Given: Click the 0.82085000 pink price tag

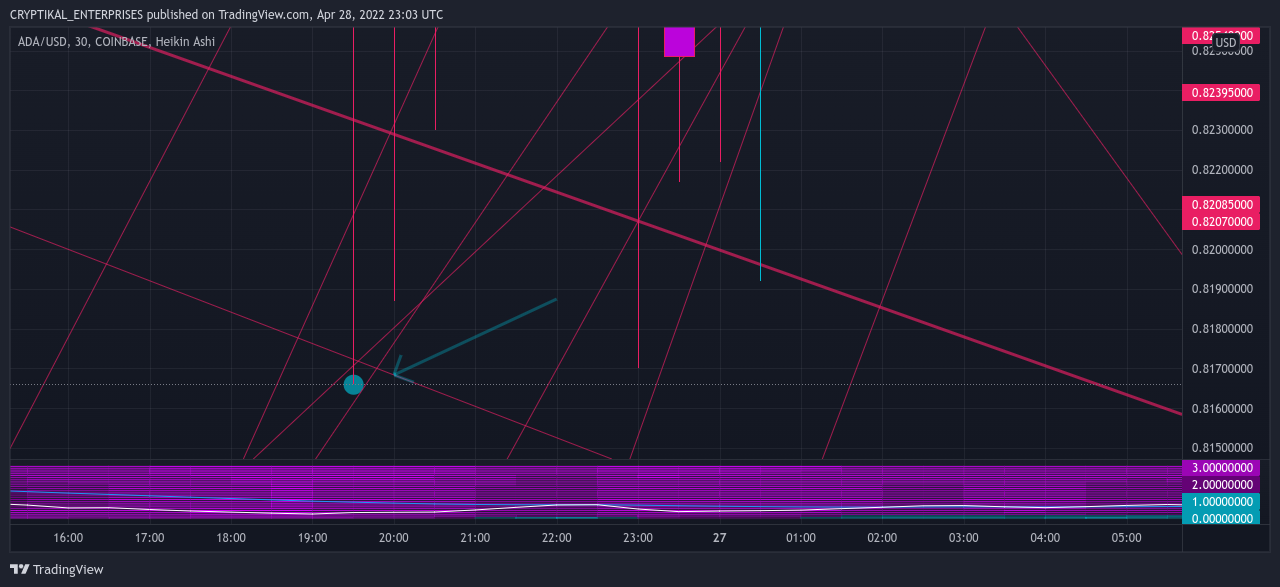Looking at the screenshot, I should (1222, 204).
